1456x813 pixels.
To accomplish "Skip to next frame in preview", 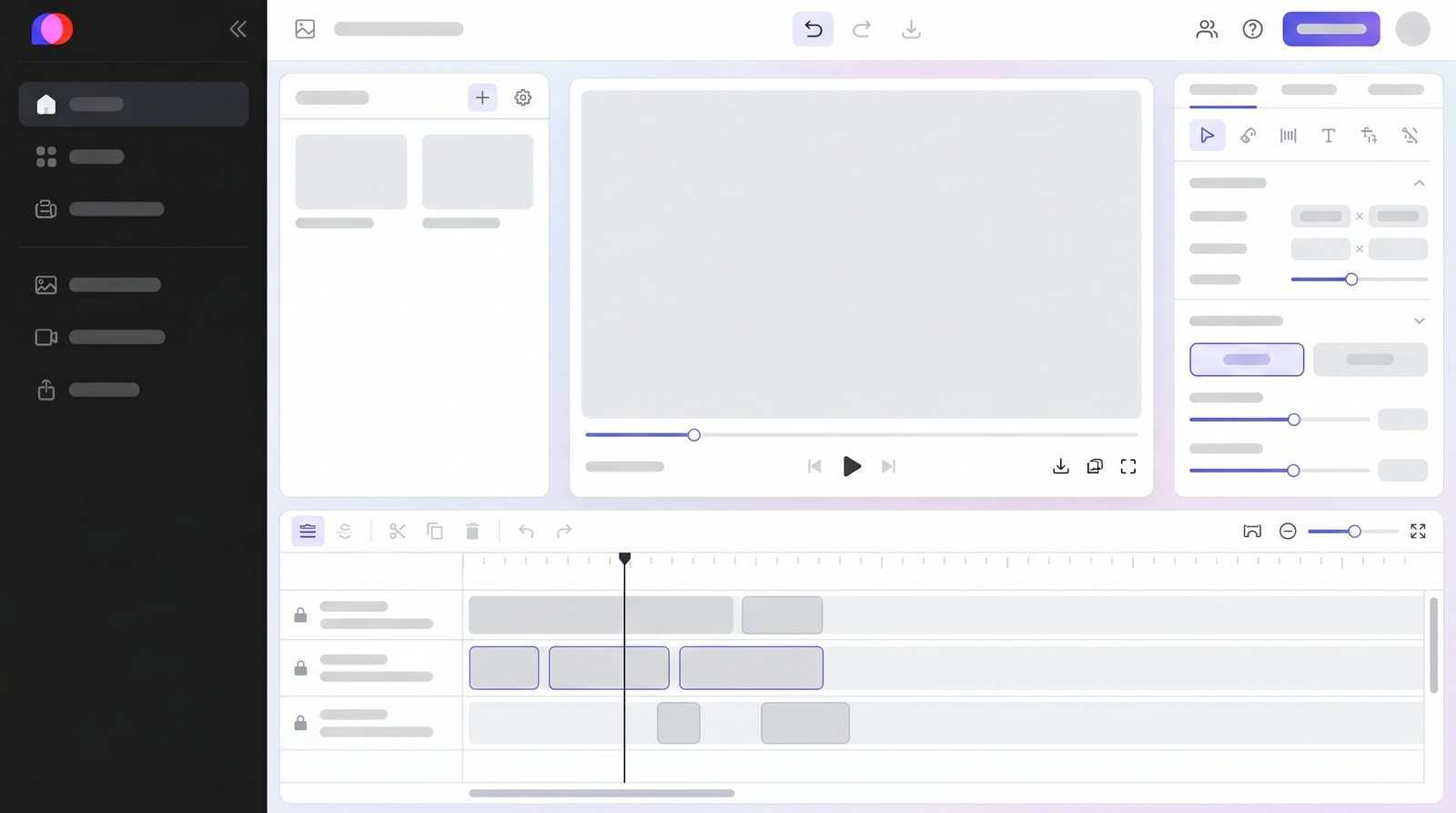I will [x=889, y=466].
